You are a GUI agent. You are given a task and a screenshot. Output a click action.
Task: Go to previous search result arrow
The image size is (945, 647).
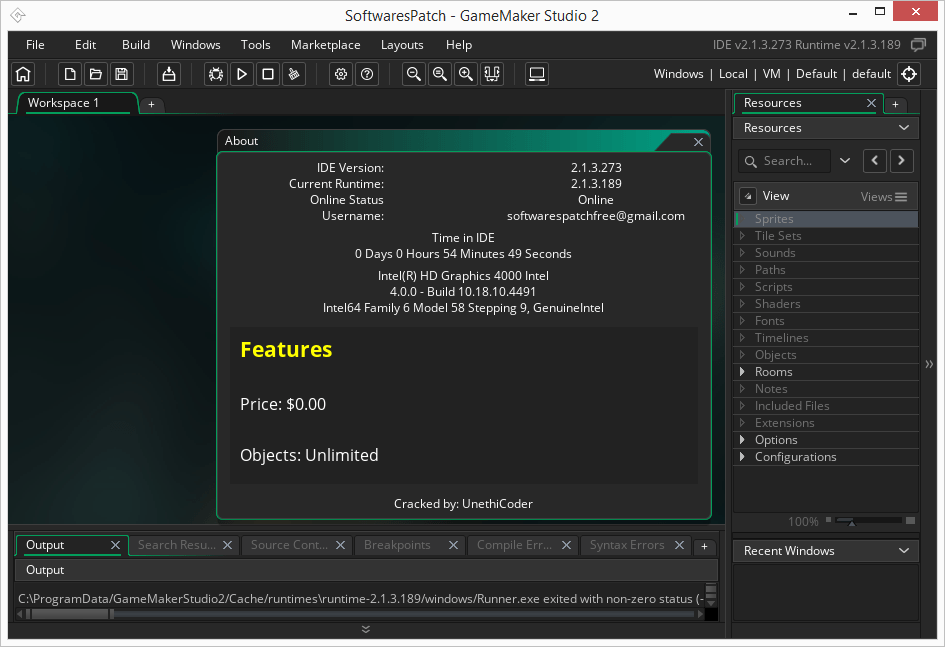(874, 161)
